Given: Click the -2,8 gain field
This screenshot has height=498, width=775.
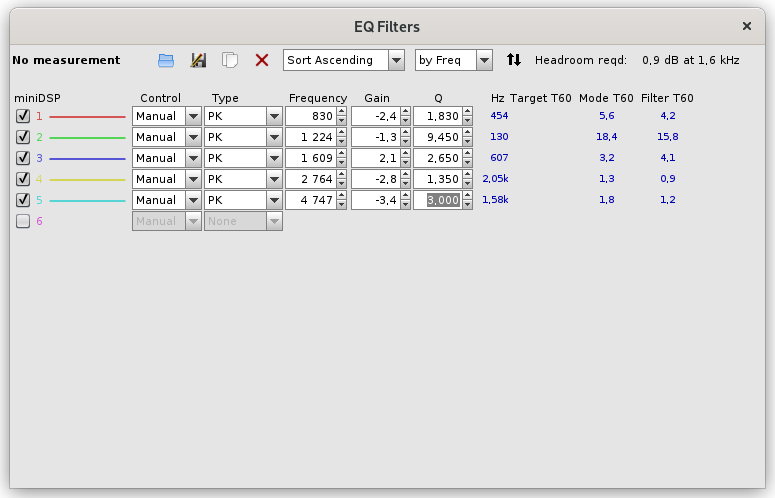Looking at the screenshot, I should tap(376, 179).
